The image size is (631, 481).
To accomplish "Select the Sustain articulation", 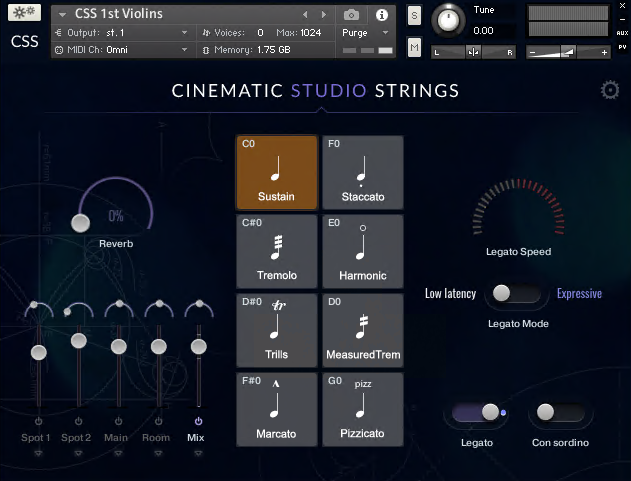I will point(277,172).
